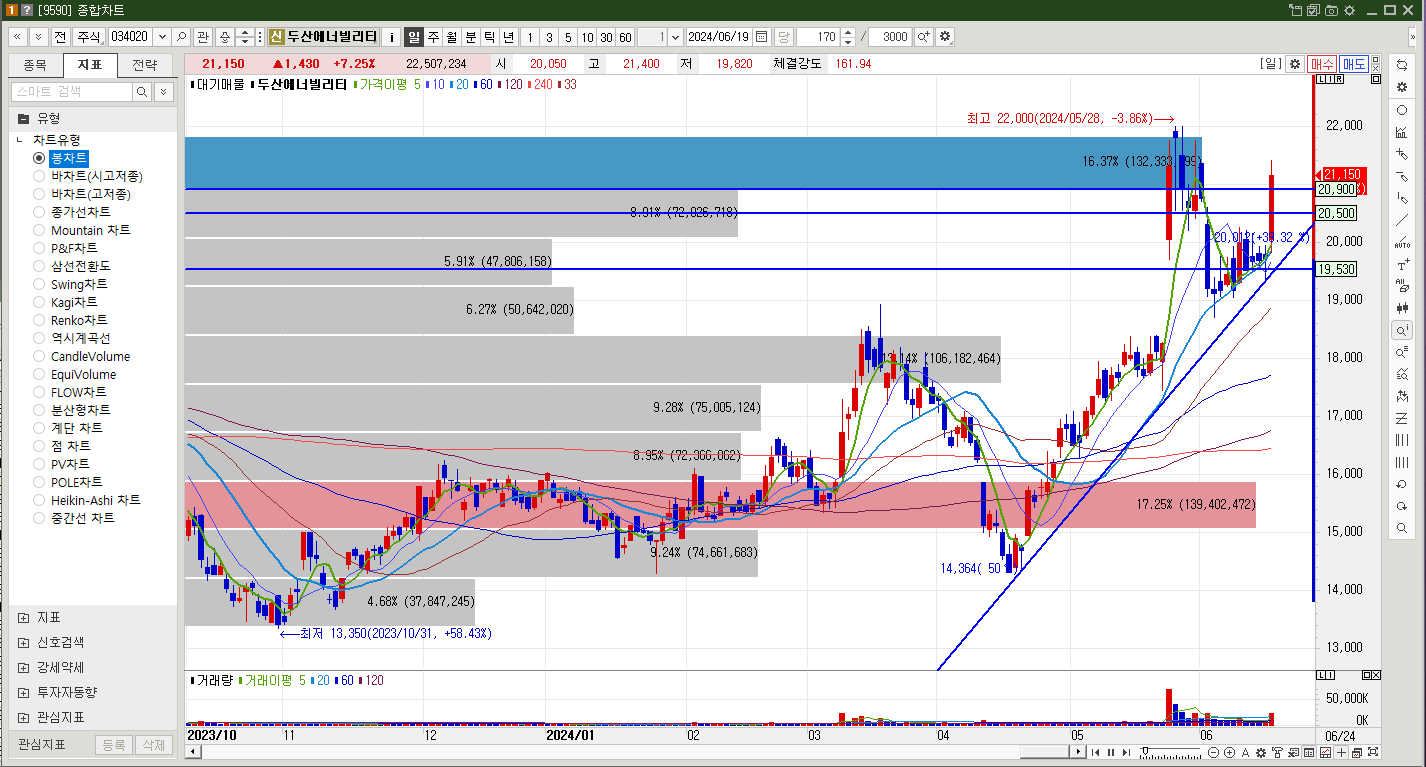Select the 분 minute period button
The width and height of the screenshot is (1426, 767).
click(470, 36)
